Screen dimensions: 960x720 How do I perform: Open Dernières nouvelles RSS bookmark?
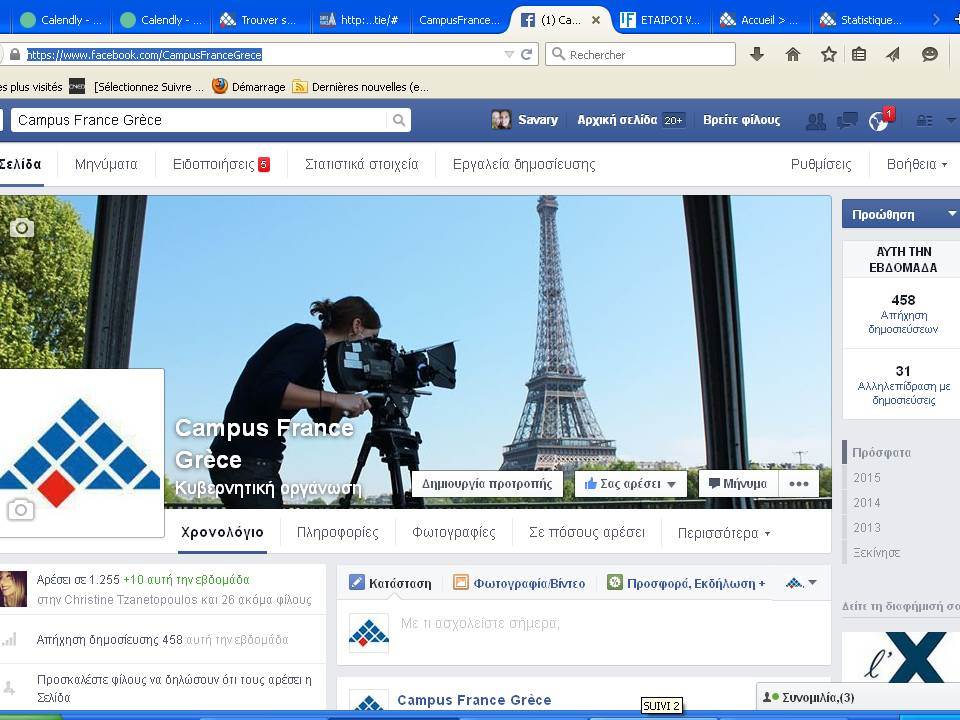coord(361,86)
